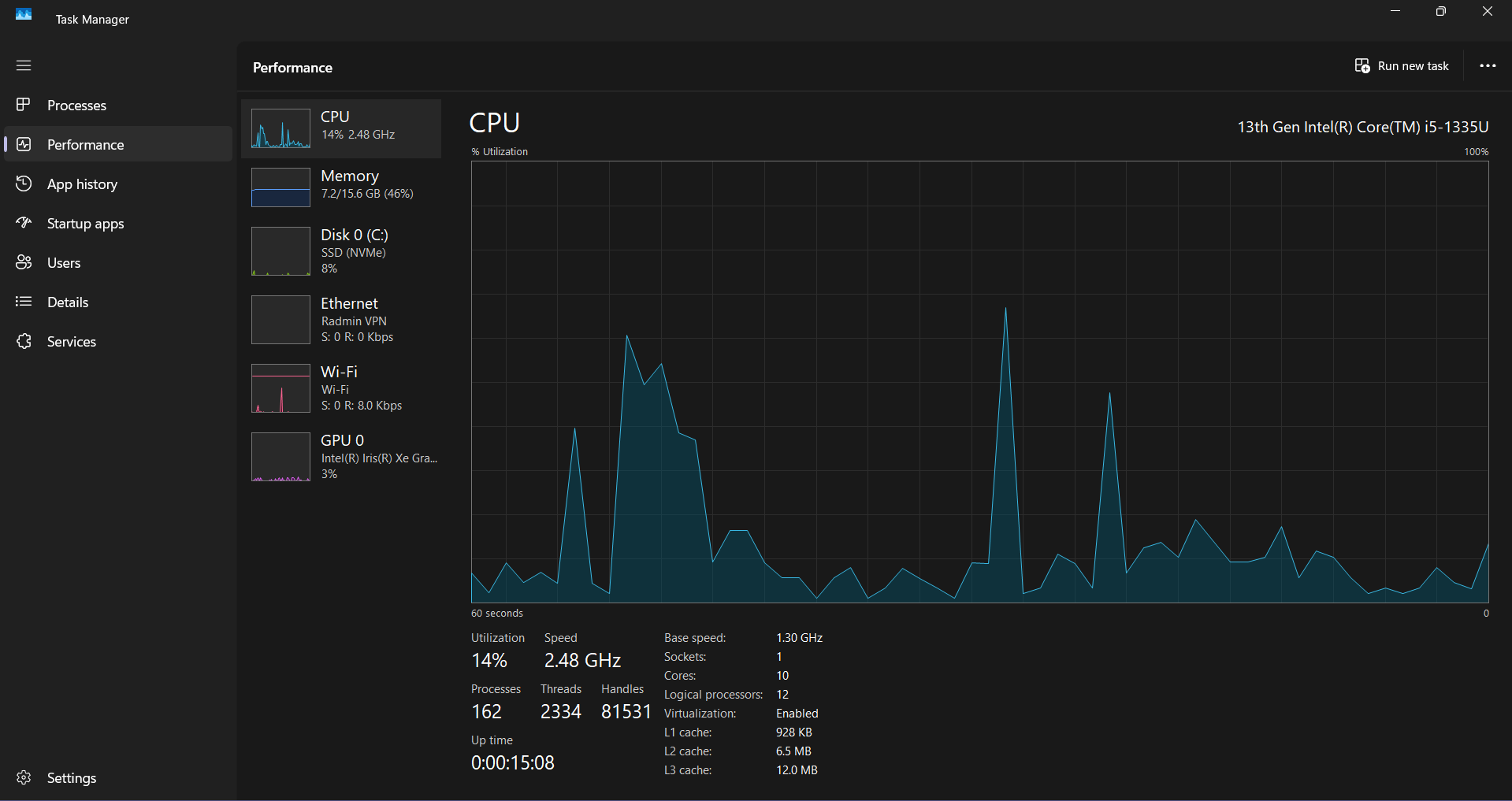Click the Startup apps gauge icon
The image size is (1512, 801).
click(x=24, y=223)
